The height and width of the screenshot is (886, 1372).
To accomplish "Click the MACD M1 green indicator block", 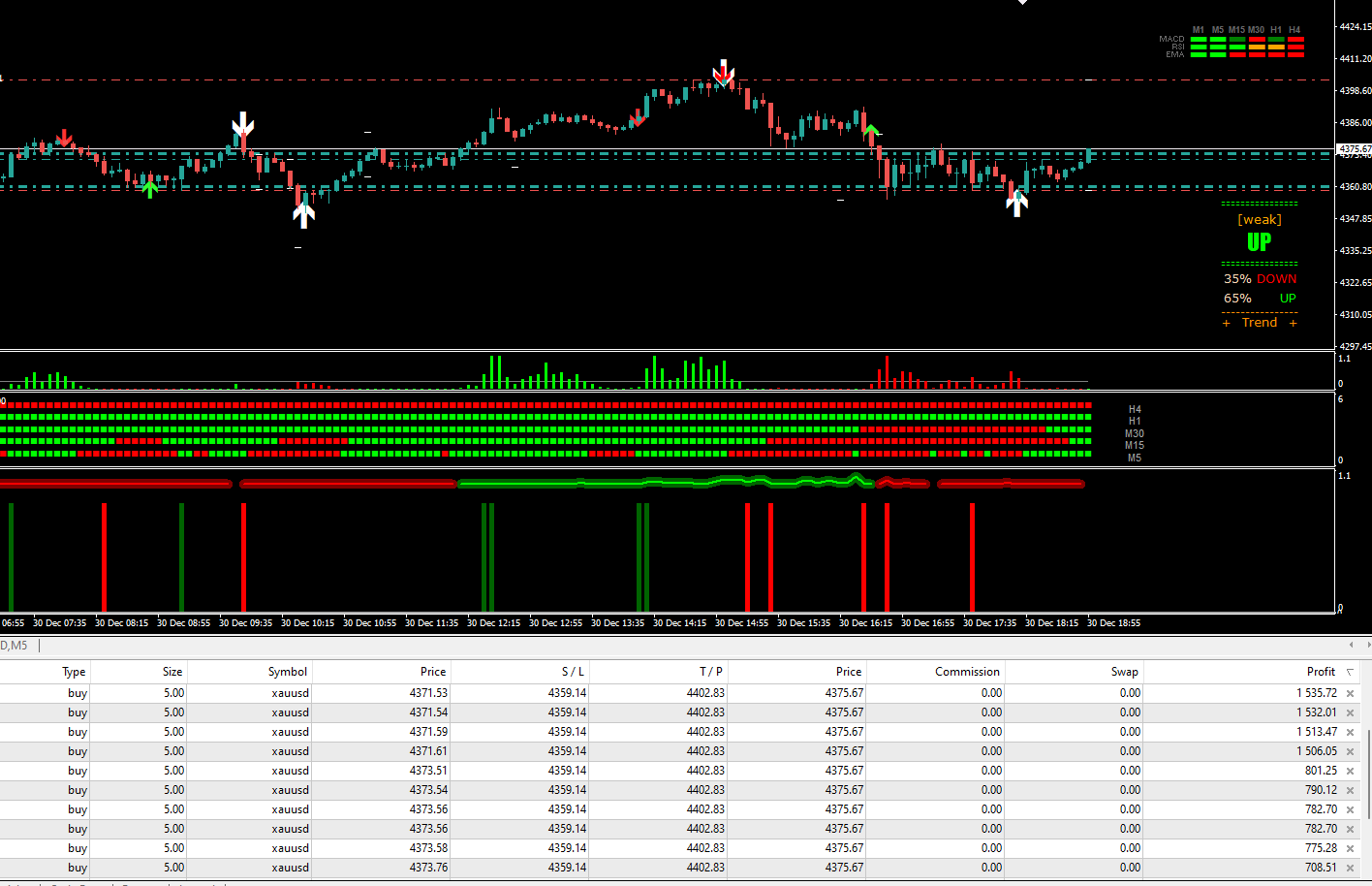I will point(1199,40).
